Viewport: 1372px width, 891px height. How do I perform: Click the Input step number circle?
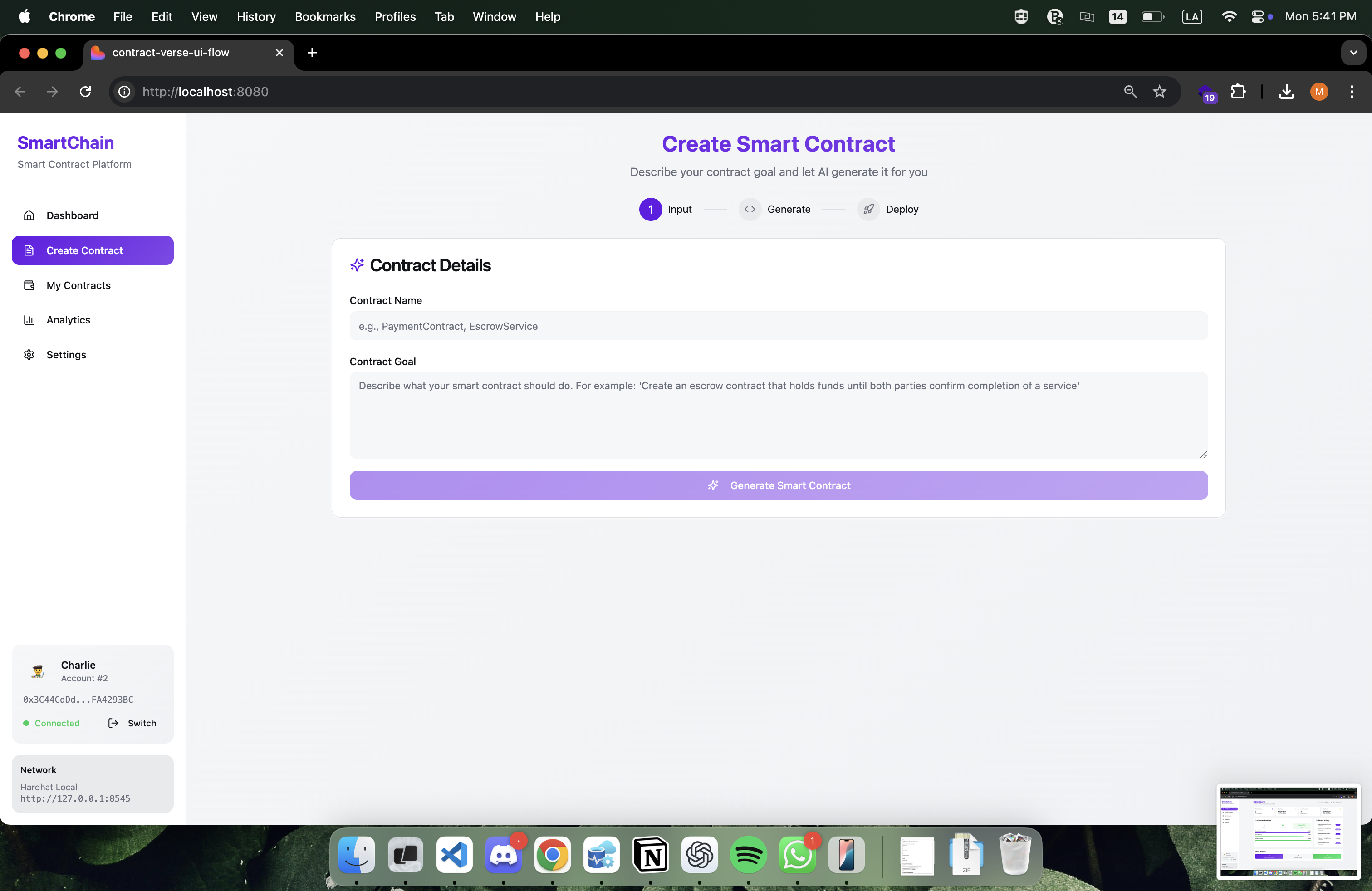650,209
